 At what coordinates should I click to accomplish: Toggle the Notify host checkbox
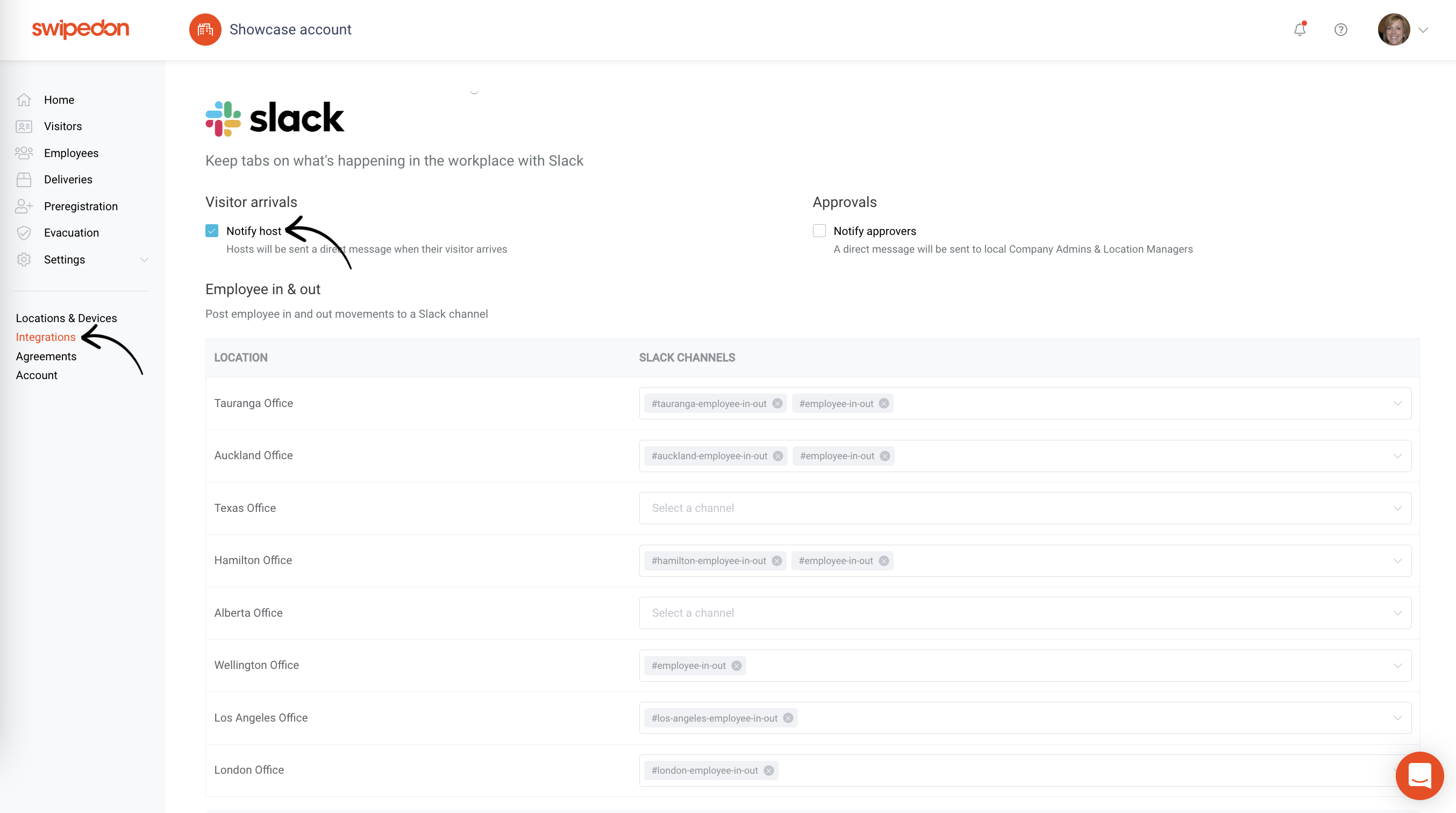(x=212, y=231)
